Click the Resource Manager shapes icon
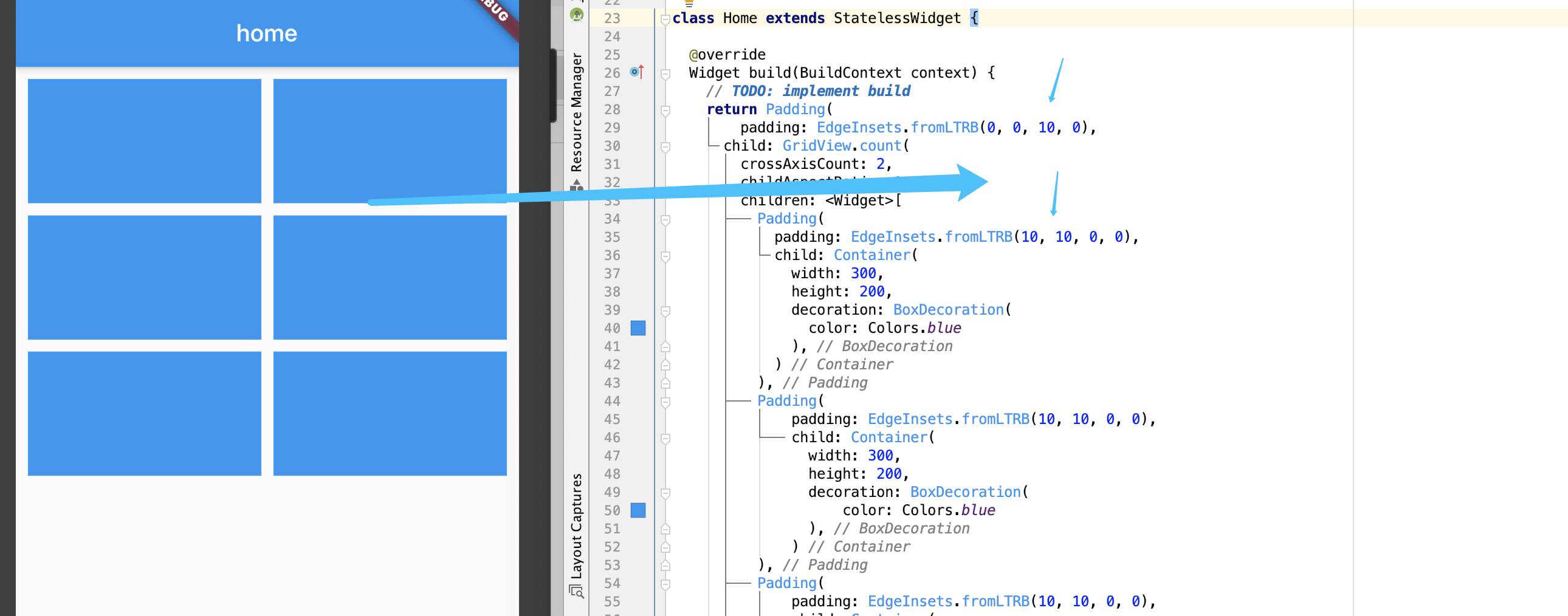Image resolution: width=1568 pixels, height=616 pixels. click(x=576, y=185)
